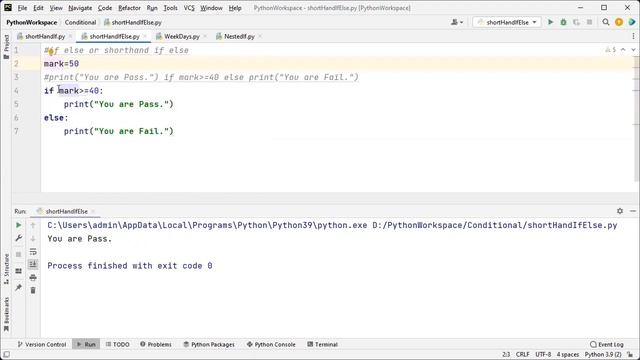Image resolution: width=640 pixels, height=360 pixels.
Task: Open the Version Control tool window
Action: pyautogui.click(x=42, y=344)
